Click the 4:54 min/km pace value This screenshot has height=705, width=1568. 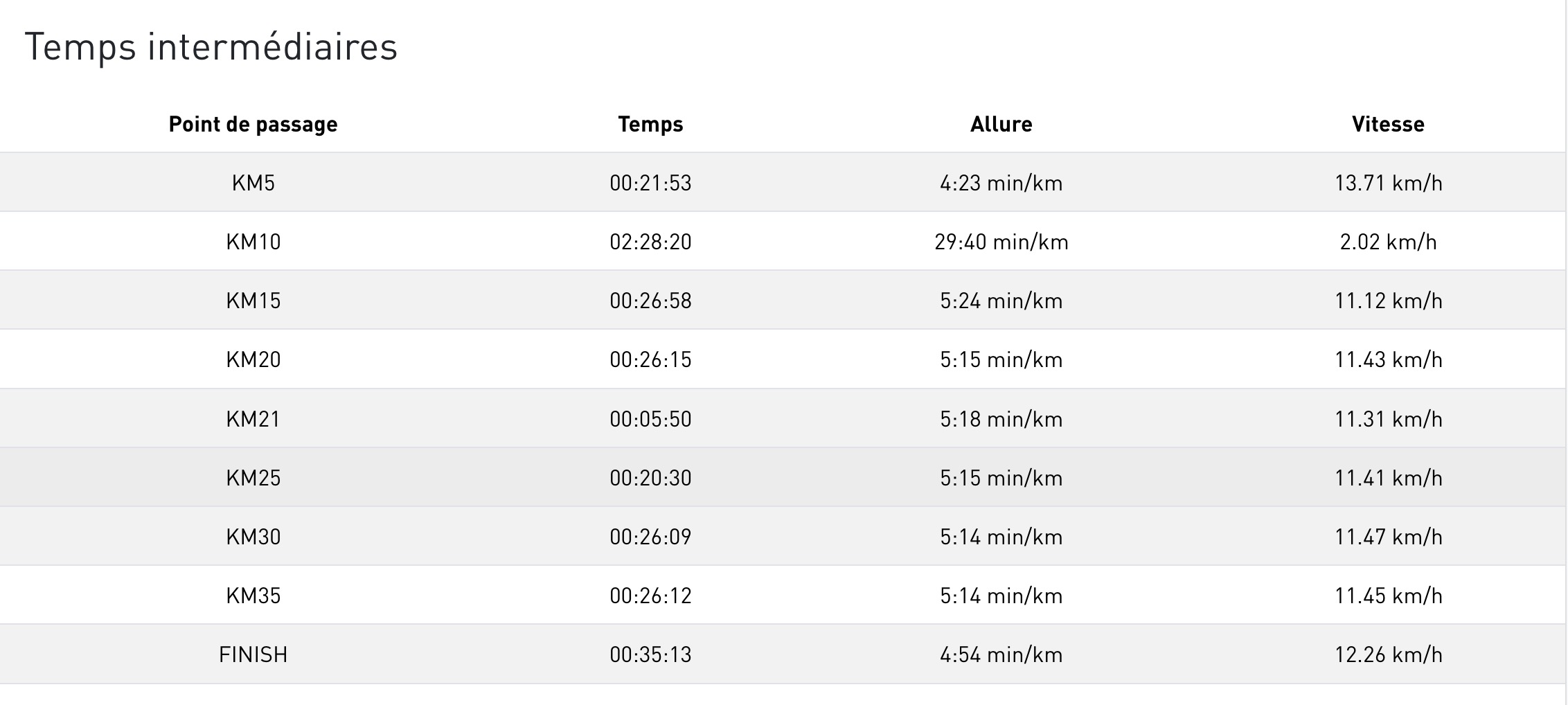tap(1001, 654)
